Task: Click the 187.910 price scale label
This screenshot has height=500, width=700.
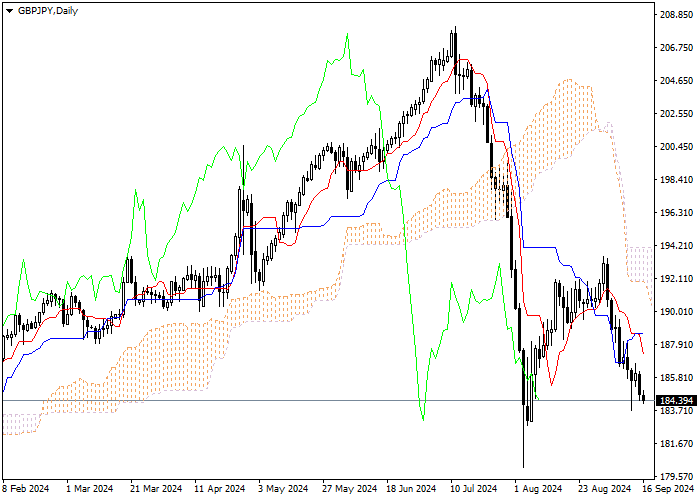Action: pyautogui.click(x=676, y=345)
